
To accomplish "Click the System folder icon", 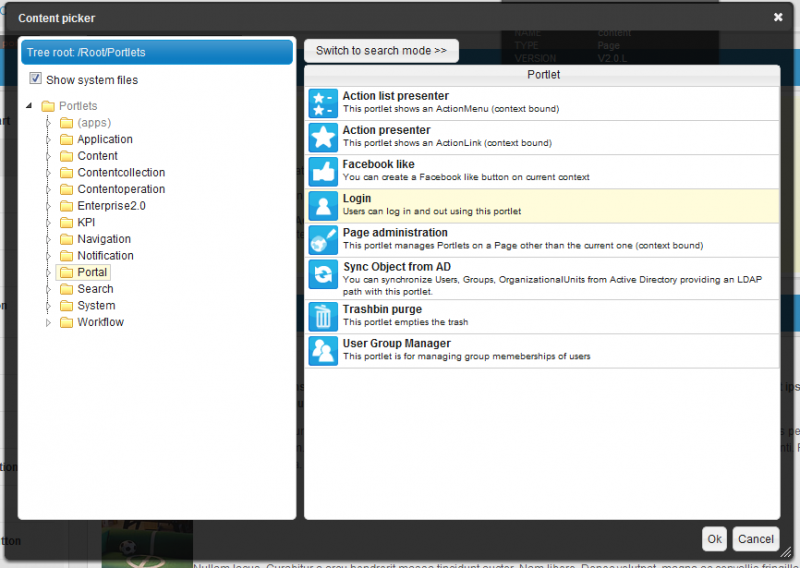I will (66, 306).
